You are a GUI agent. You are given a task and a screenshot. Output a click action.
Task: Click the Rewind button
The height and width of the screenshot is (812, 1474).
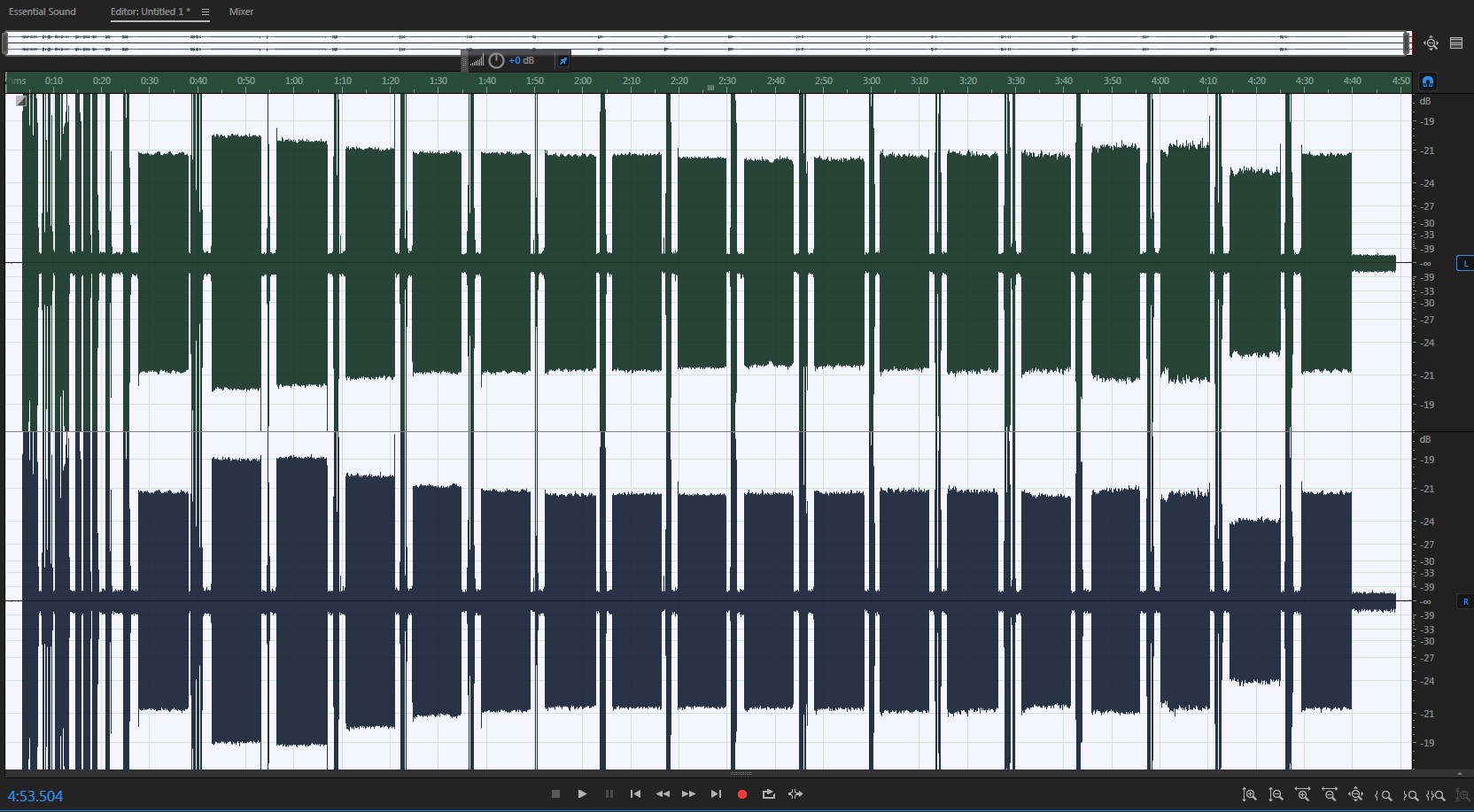pos(662,794)
